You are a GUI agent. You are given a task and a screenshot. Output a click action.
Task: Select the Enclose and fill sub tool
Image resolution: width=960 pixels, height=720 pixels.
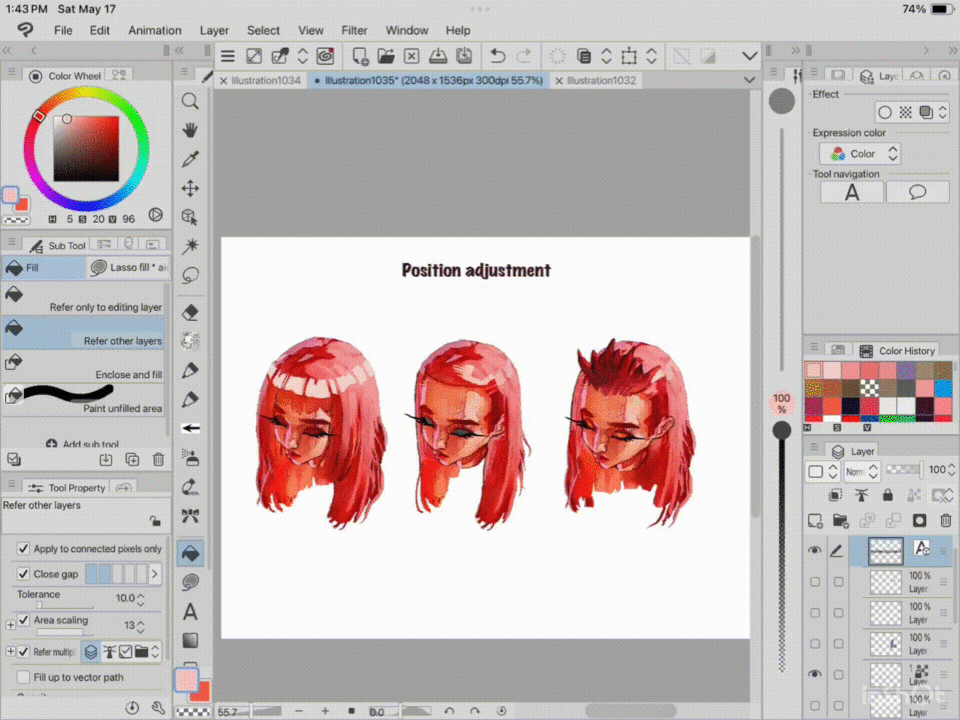pos(84,367)
